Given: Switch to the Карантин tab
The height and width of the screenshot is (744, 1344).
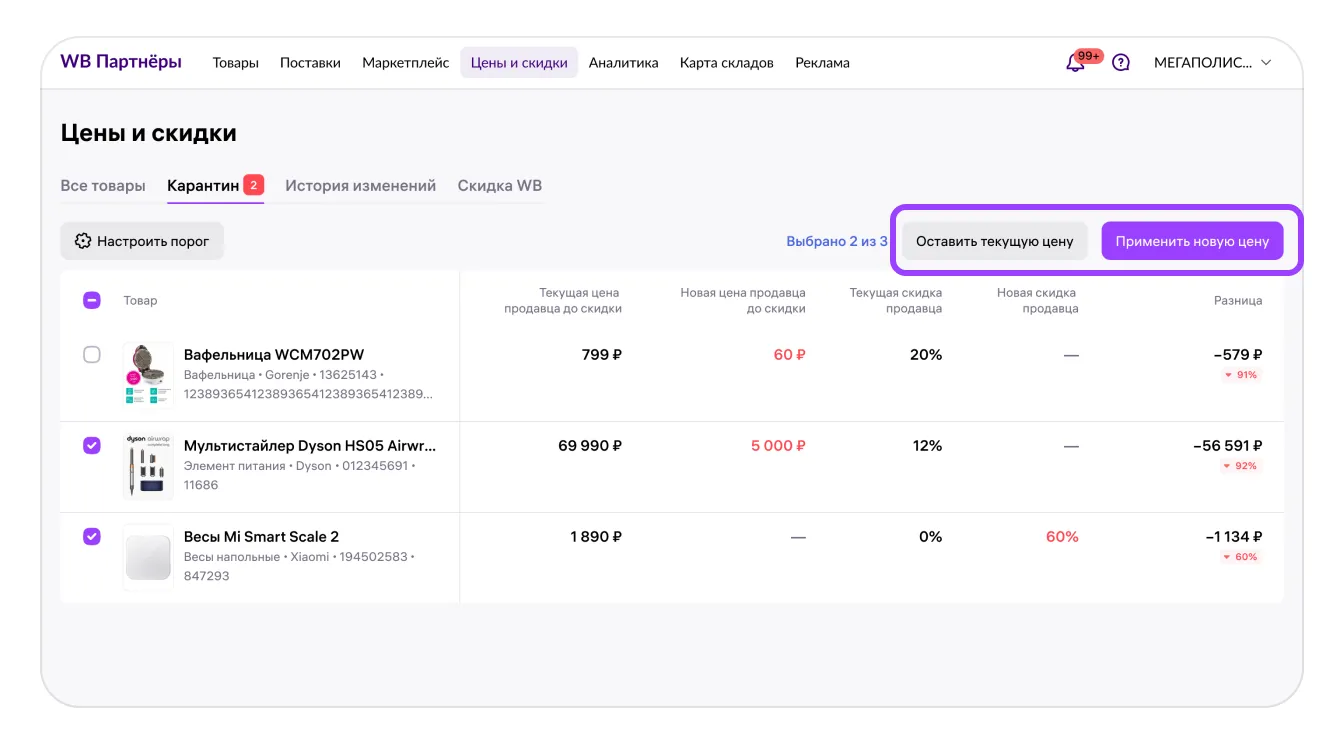Looking at the screenshot, I should 215,185.
